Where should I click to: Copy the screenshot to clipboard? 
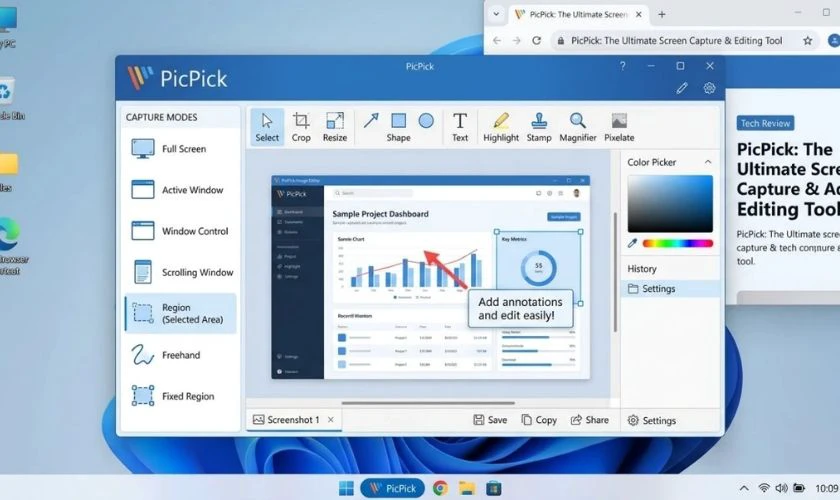tap(539, 420)
